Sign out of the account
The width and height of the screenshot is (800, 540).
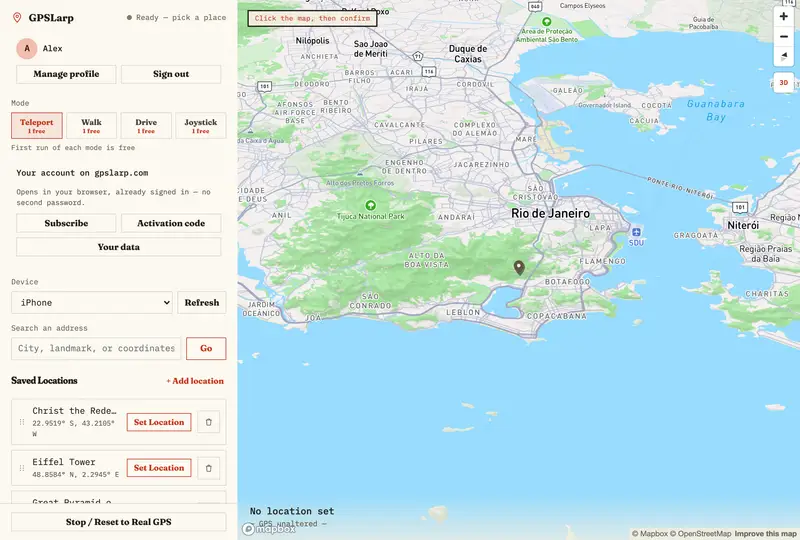pyautogui.click(x=171, y=74)
